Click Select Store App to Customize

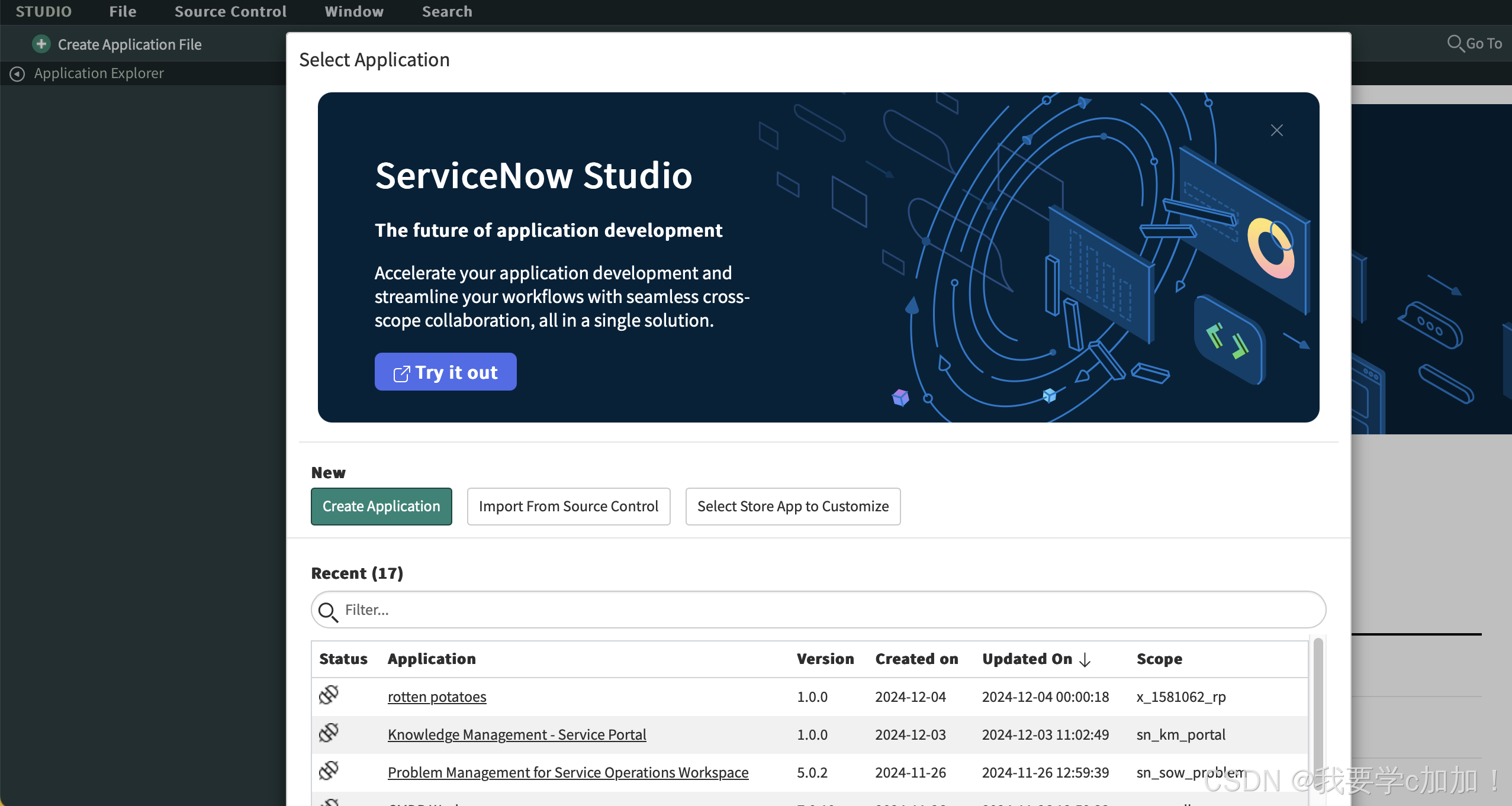[x=793, y=506]
